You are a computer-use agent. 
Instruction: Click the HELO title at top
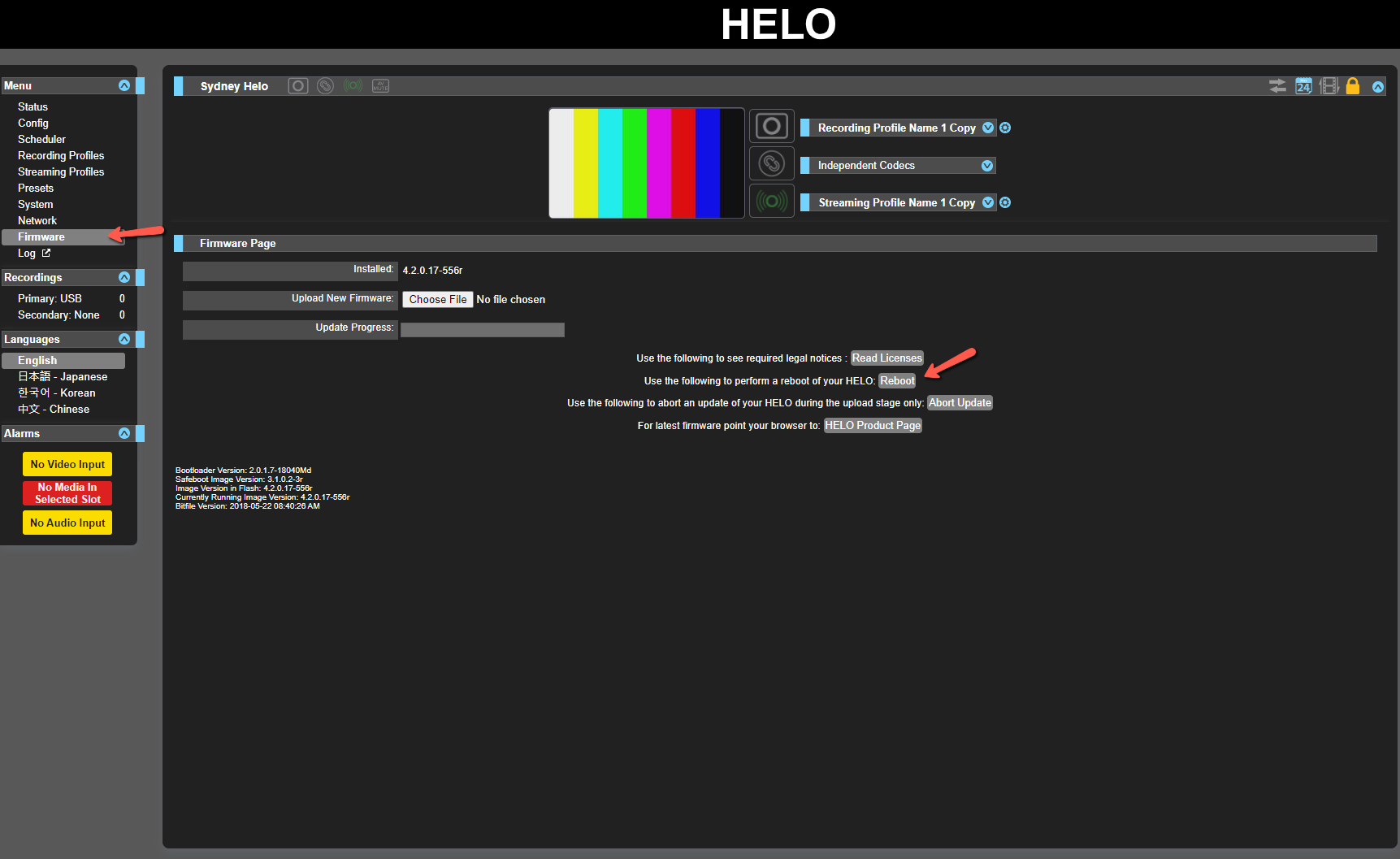click(778, 24)
